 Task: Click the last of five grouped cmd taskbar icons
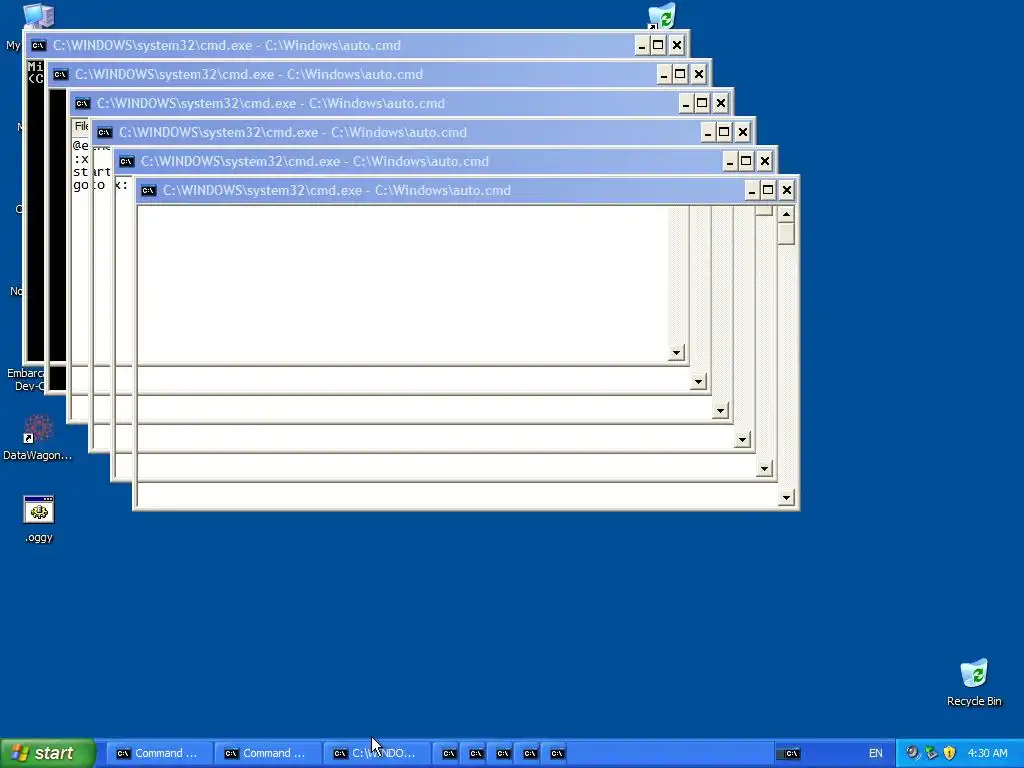(x=556, y=754)
